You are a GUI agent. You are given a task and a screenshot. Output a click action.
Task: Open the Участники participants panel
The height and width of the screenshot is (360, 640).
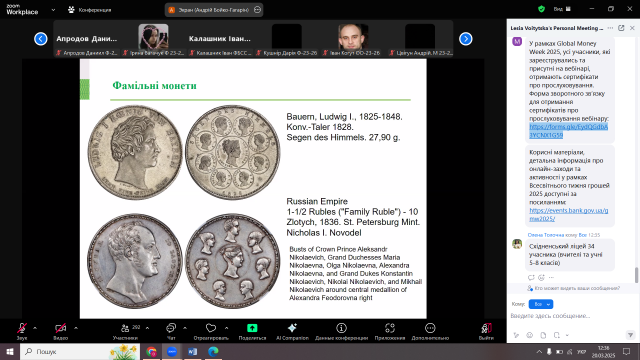click(125, 331)
